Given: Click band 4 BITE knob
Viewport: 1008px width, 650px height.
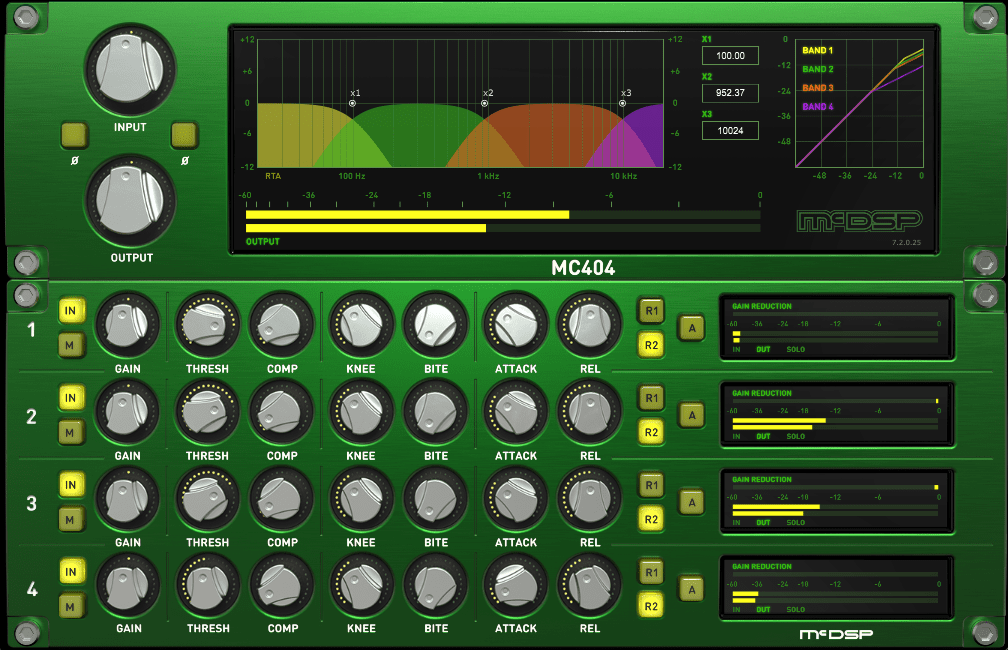Looking at the screenshot, I should [x=436, y=586].
